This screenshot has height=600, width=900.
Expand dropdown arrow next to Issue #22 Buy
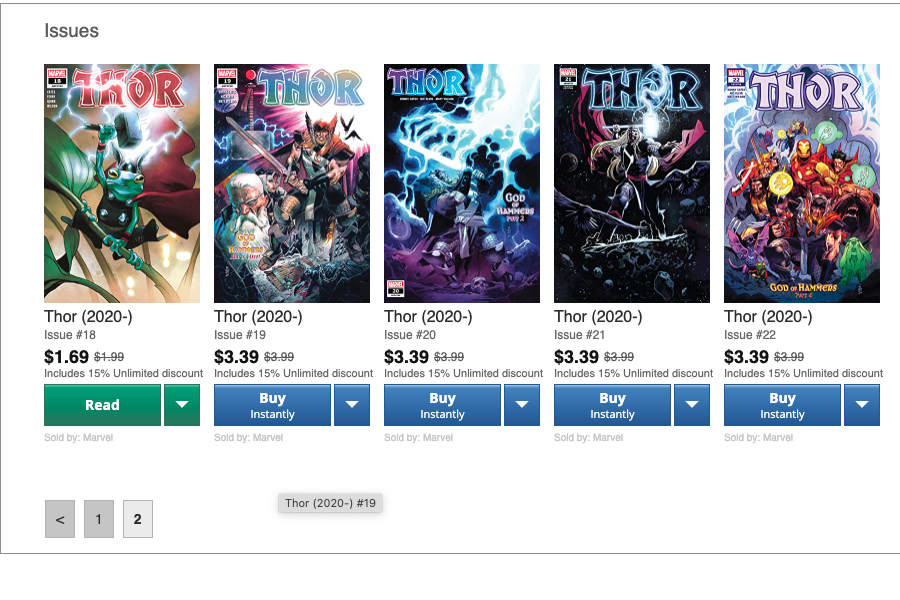click(x=862, y=405)
